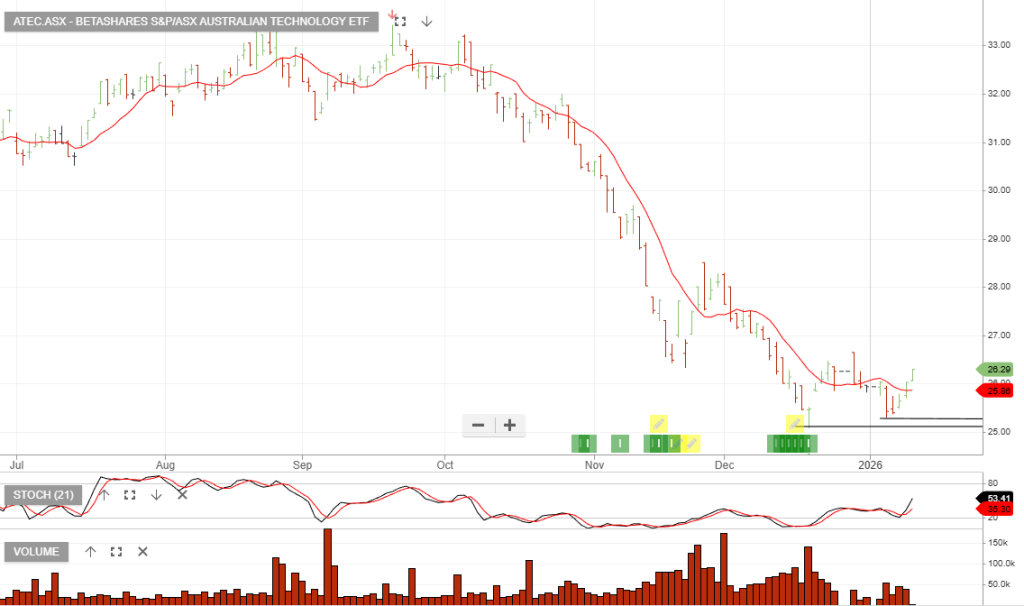This screenshot has height=606, width=1024.
Task: Close the VOLUME indicator panel
Action: [x=143, y=551]
